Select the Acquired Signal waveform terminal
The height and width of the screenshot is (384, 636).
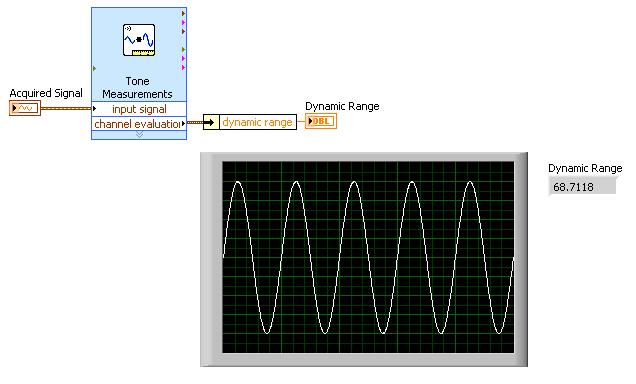pyautogui.click(x=25, y=108)
